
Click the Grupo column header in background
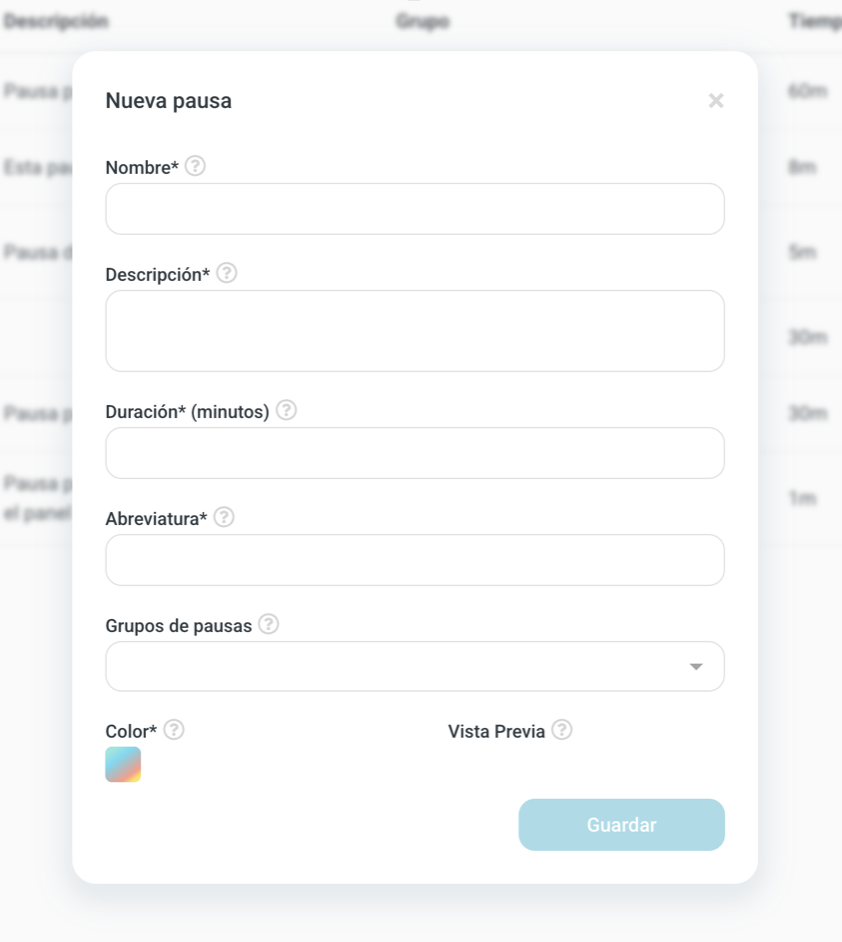tap(422, 21)
